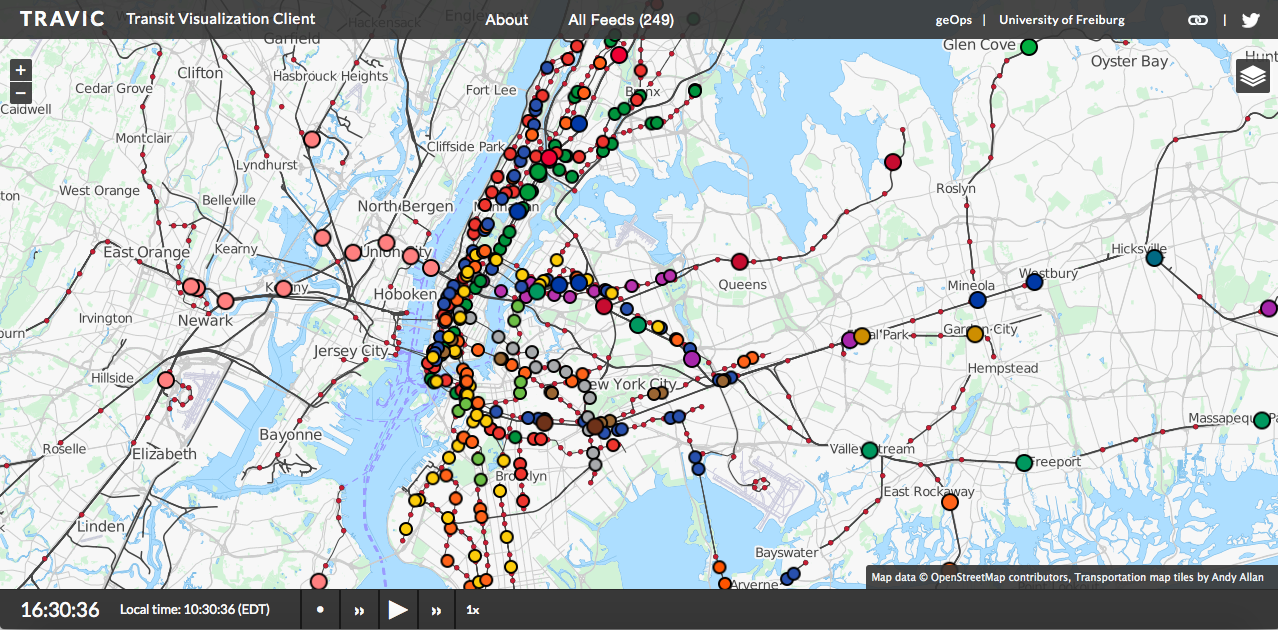Click the Bayswater map label
Image resolution: width=1278 pixels, height=630 pixels.
(786, 552)
